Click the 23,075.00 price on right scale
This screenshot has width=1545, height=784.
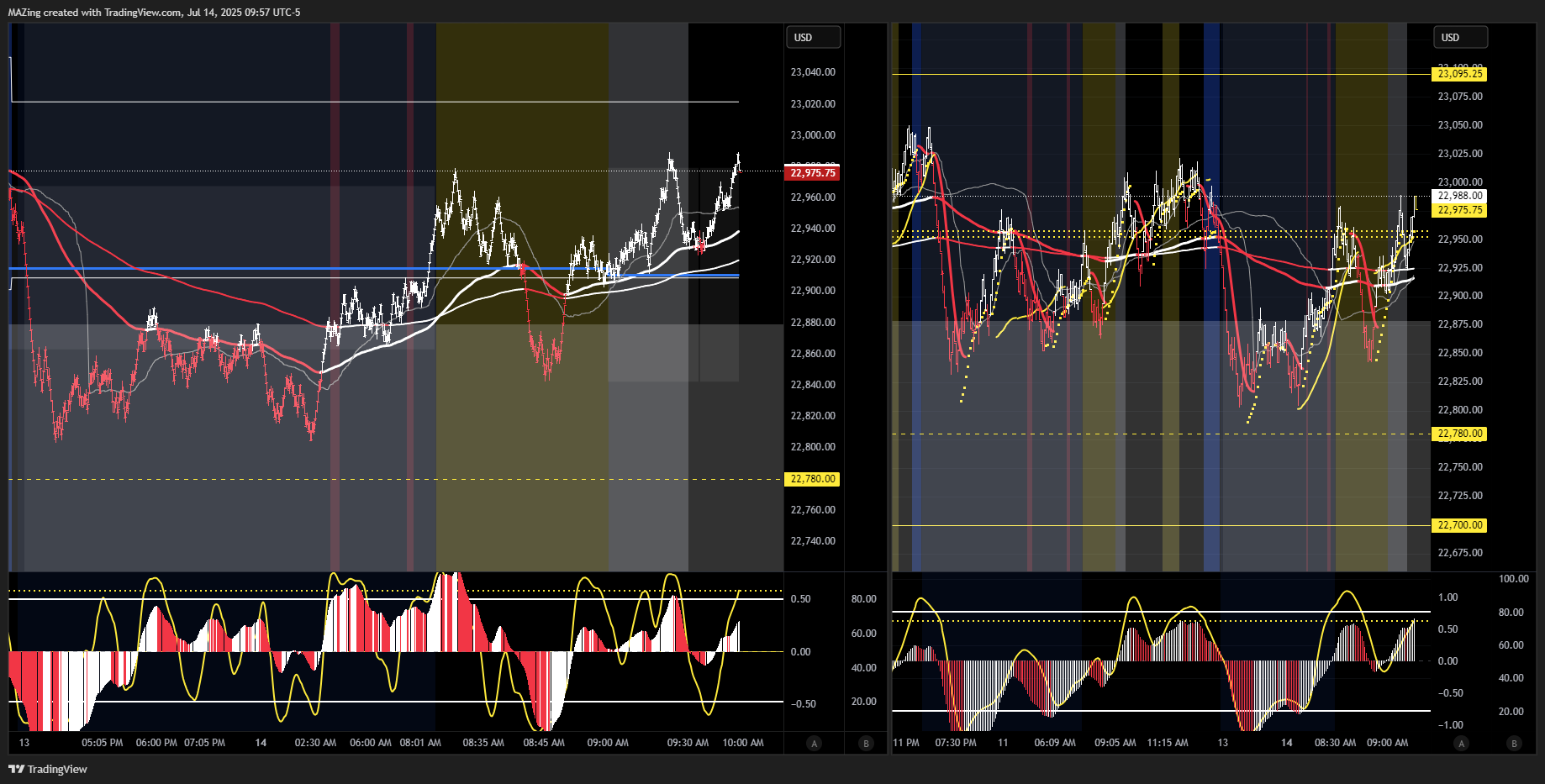[x=1460, y=97]
